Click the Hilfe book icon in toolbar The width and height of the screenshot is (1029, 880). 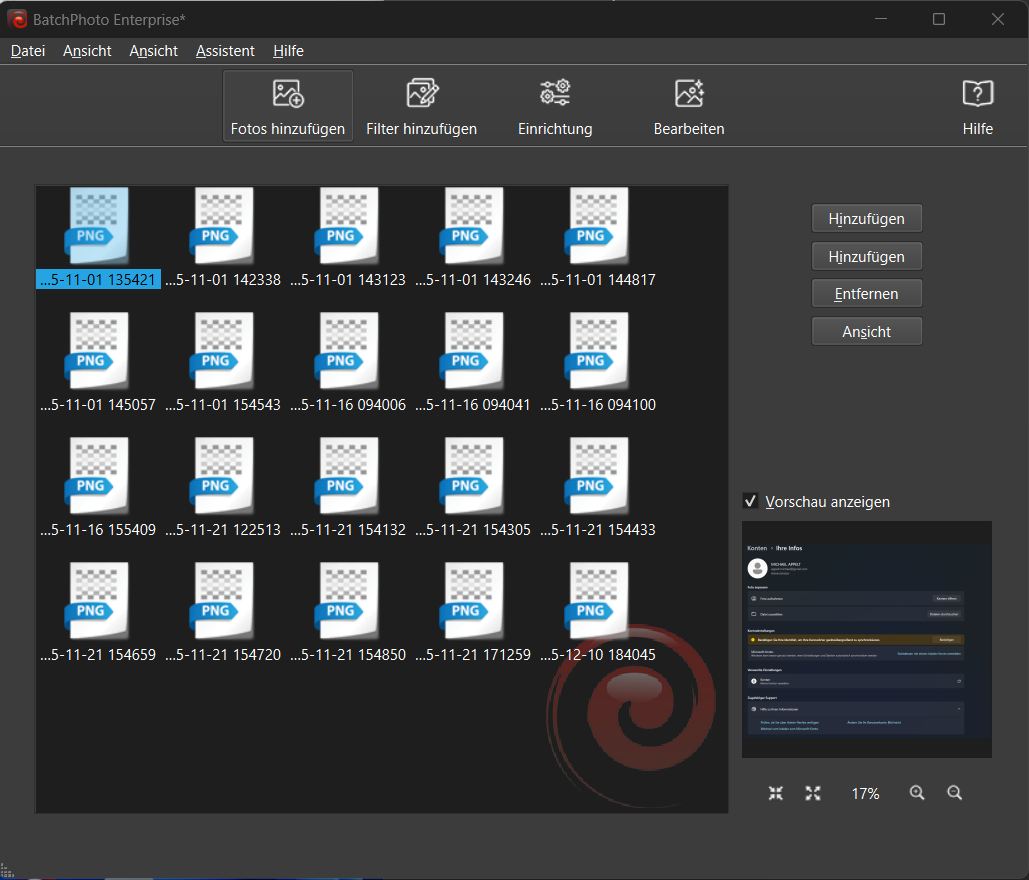[x=977, y=95]
